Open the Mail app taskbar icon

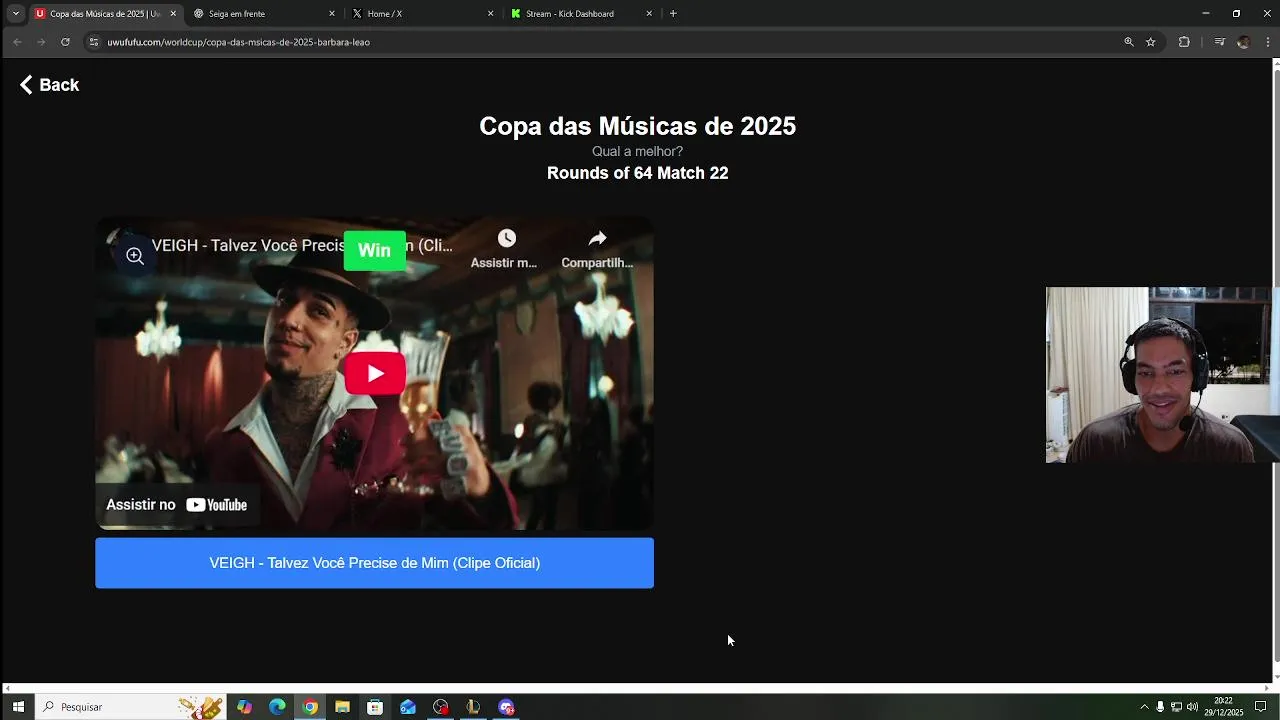click(408, 707)
